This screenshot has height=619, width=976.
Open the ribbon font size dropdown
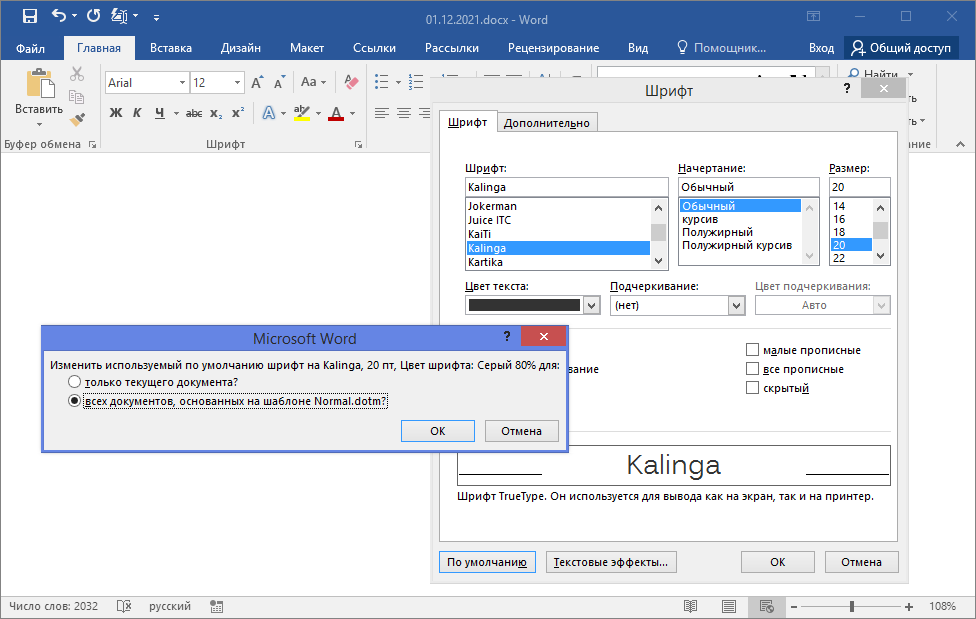(237, 82)
